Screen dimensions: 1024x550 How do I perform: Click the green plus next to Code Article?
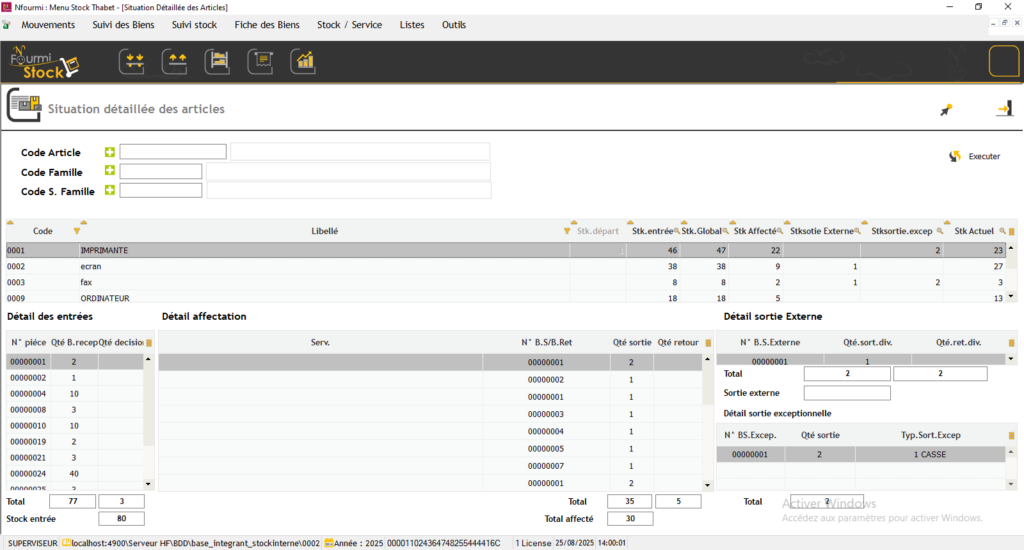110,152
